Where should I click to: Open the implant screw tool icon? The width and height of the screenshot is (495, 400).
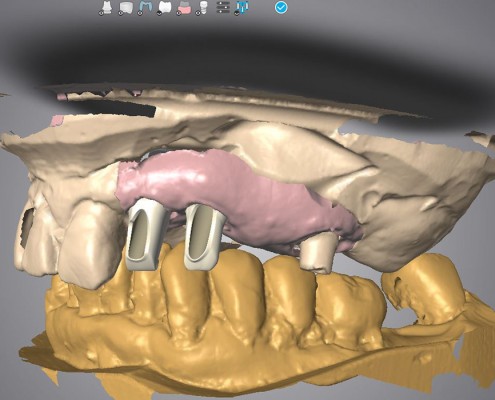pyautogui.click(x=202, y=7)
